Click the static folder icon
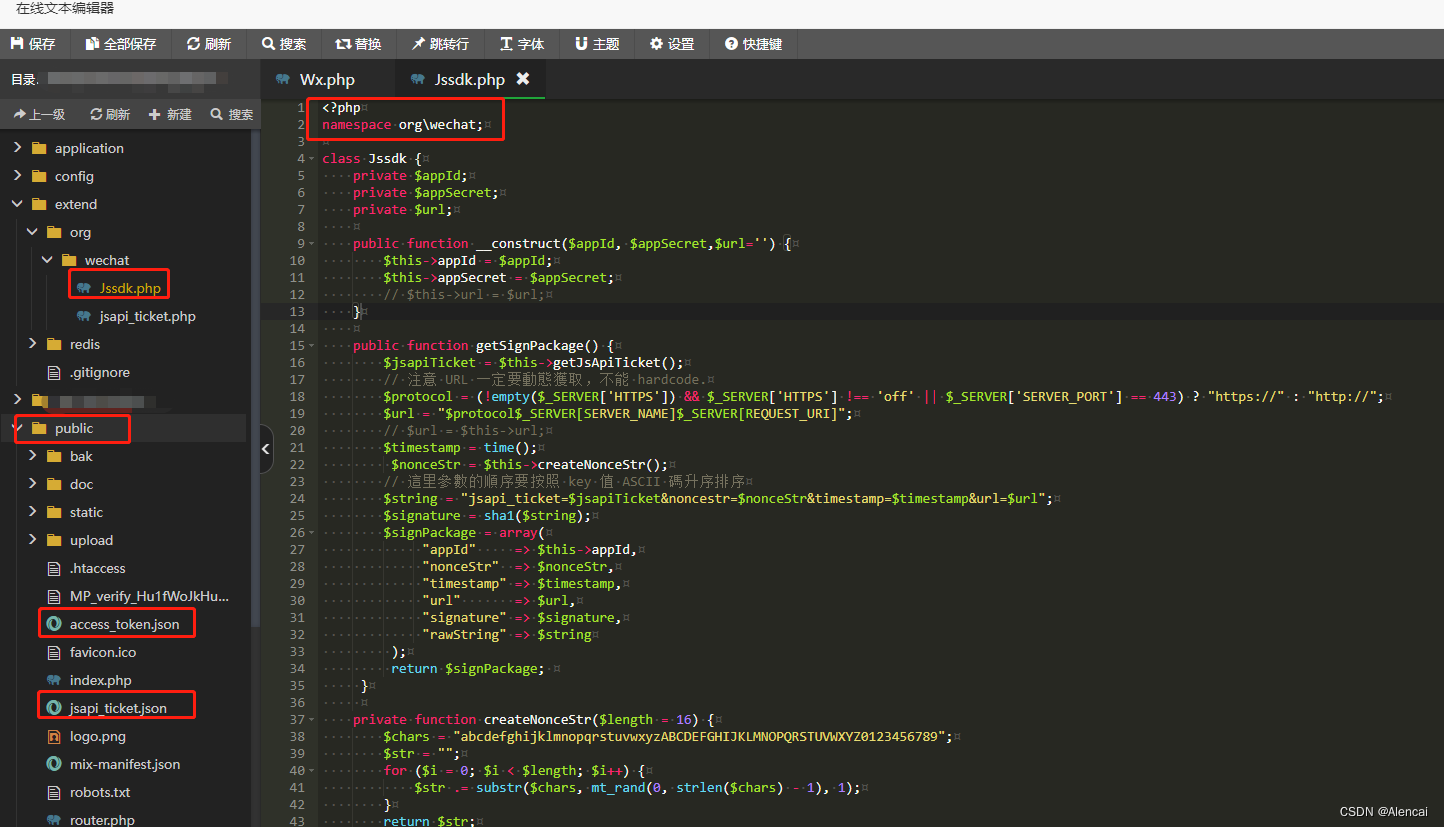Viewport: 1444px width, 827px height. pyautogui.click(x=54, y=512)
